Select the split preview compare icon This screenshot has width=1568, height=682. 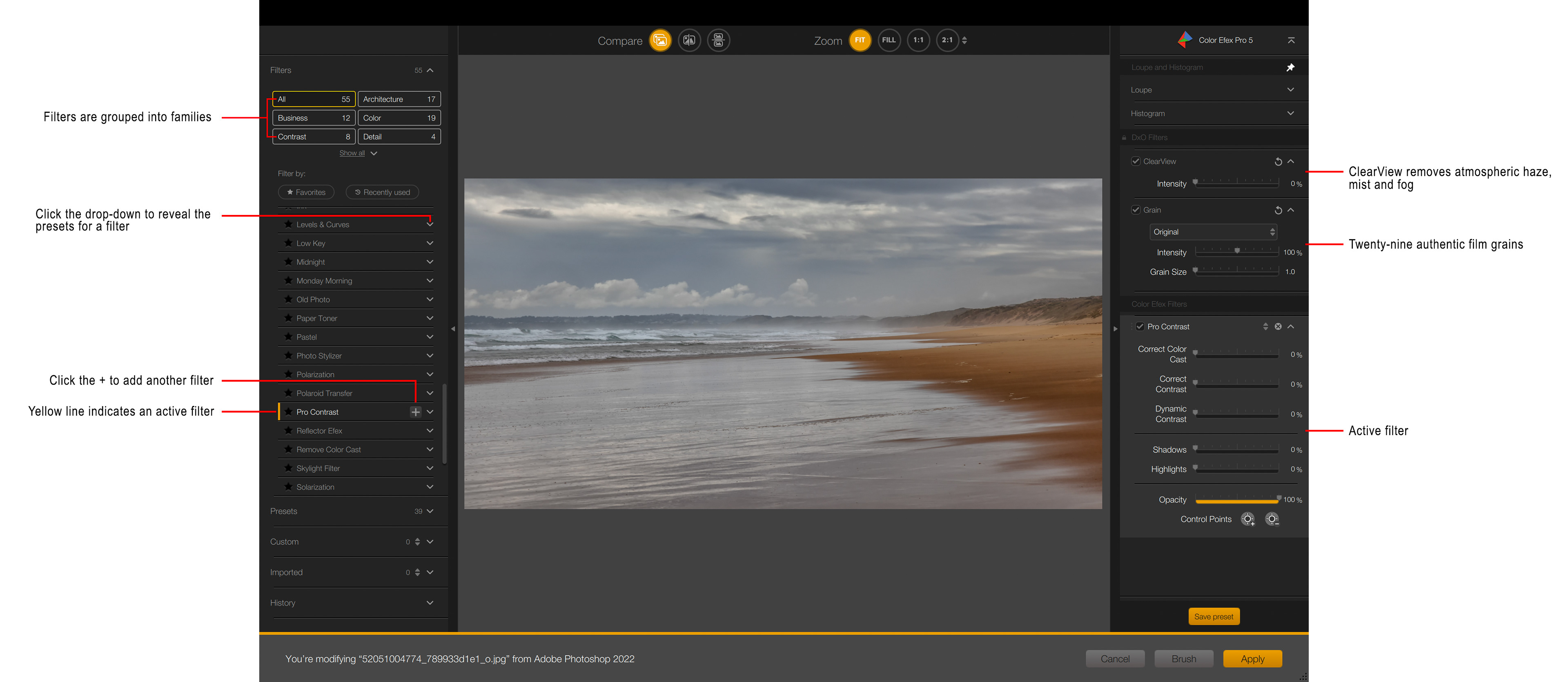[689, 40]
